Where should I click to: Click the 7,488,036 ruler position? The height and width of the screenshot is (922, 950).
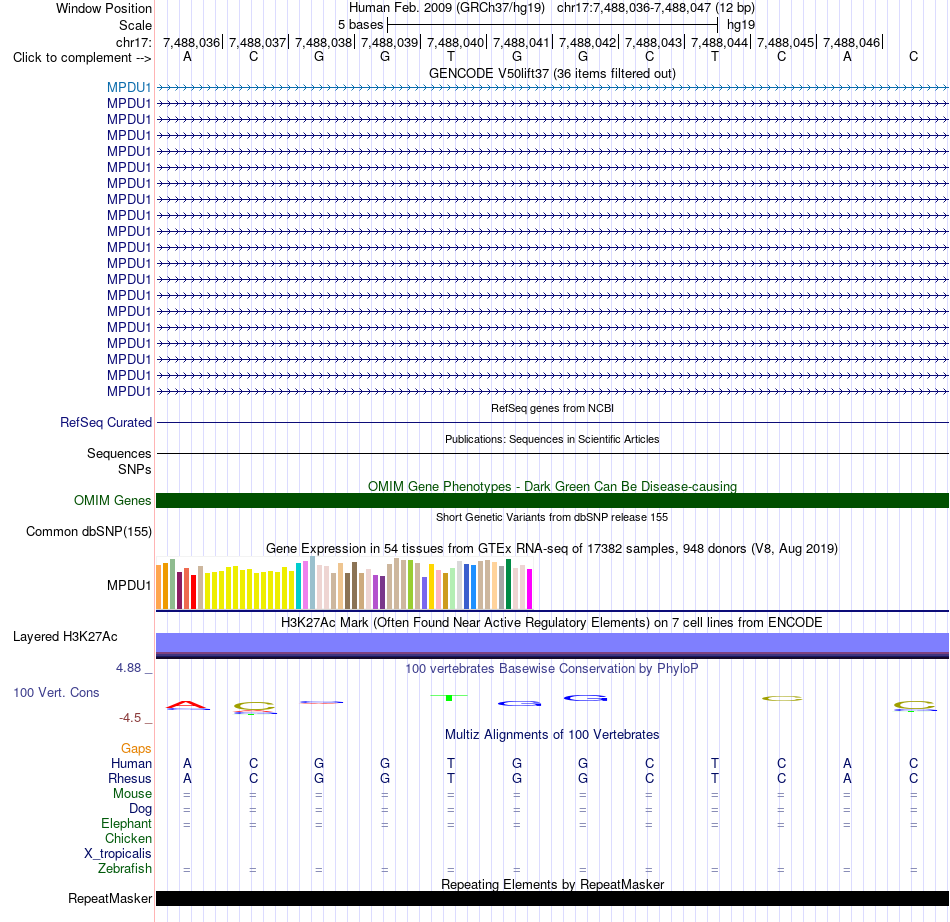click(x=191, y=42)
